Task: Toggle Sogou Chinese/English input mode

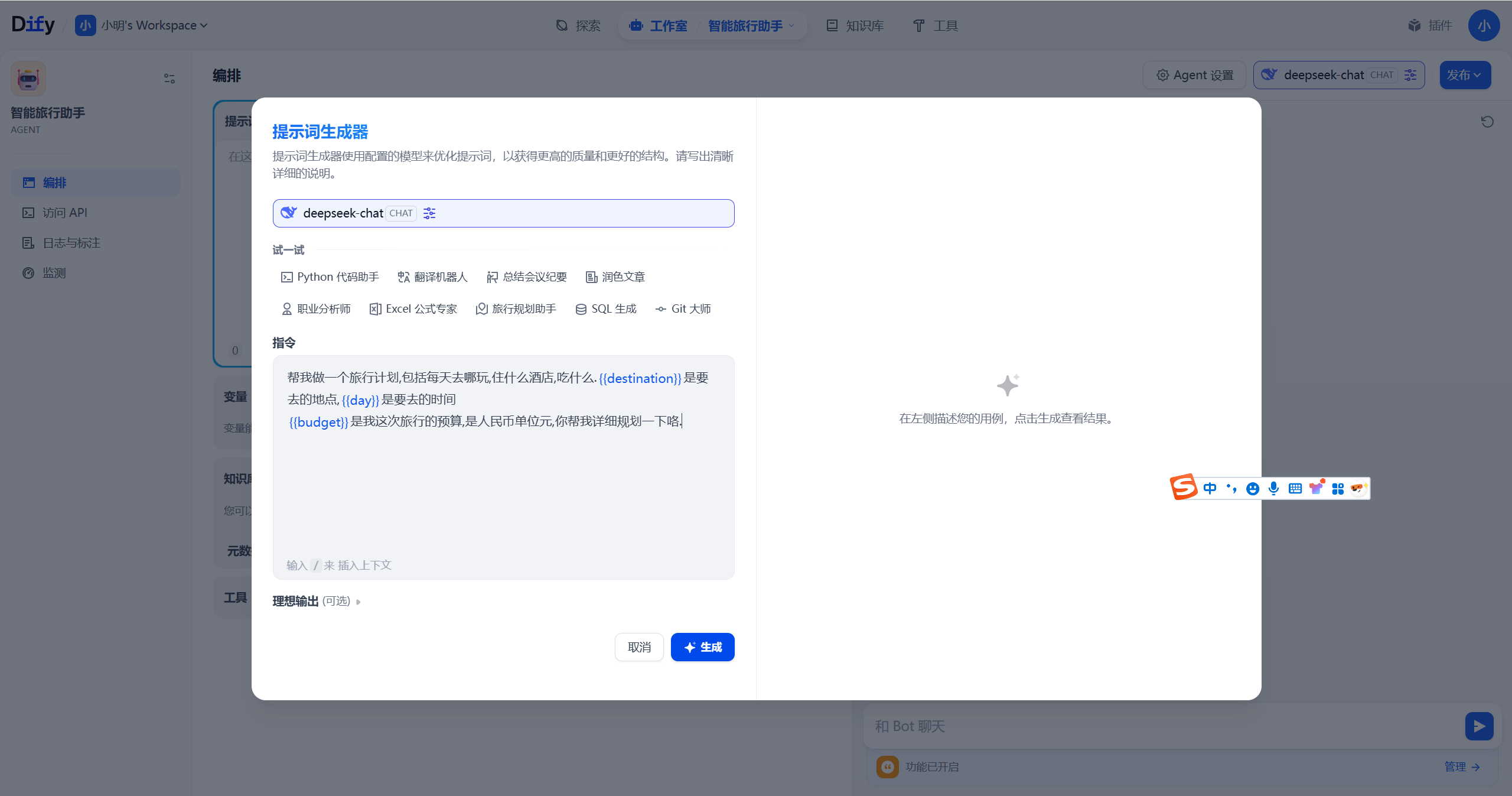Action: point(1210,488)
